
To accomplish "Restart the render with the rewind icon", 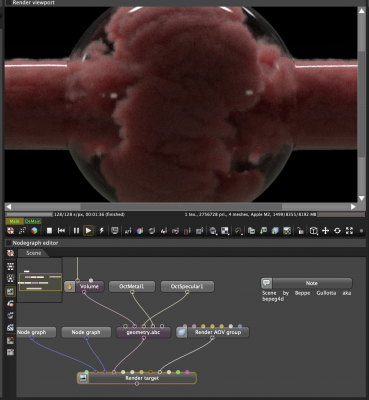I will point(62,231).
